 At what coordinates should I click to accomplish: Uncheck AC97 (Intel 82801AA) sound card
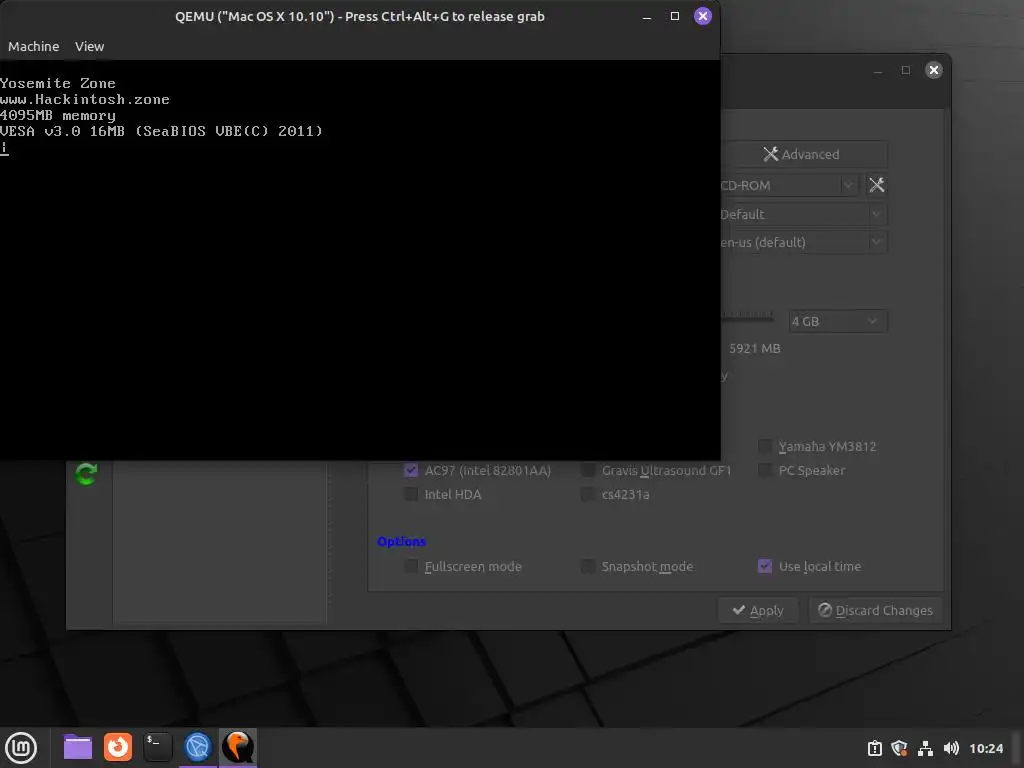(x=411, y=470)
